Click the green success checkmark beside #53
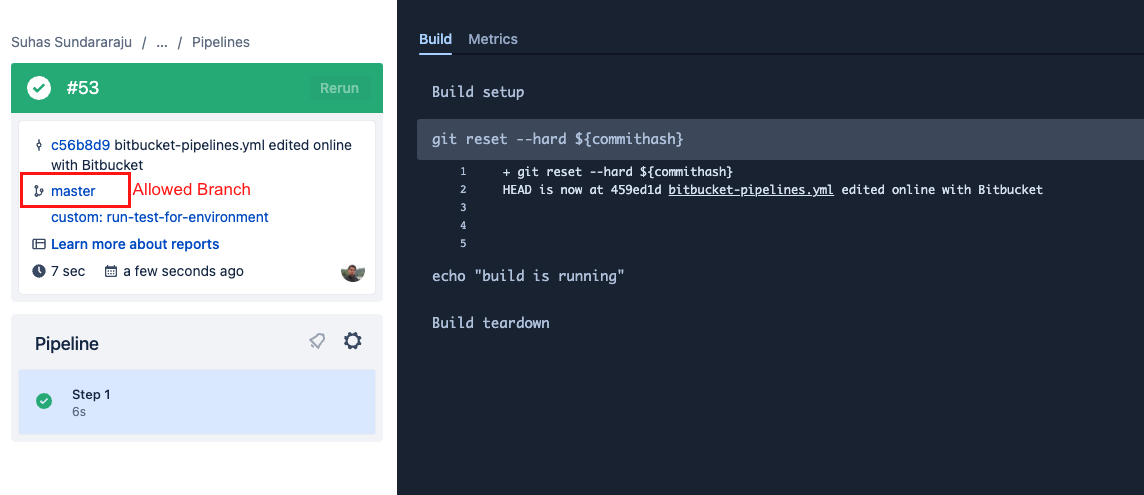Image resolution: width=1144 pixels, height=495 pixels. (x=39, y=88)
